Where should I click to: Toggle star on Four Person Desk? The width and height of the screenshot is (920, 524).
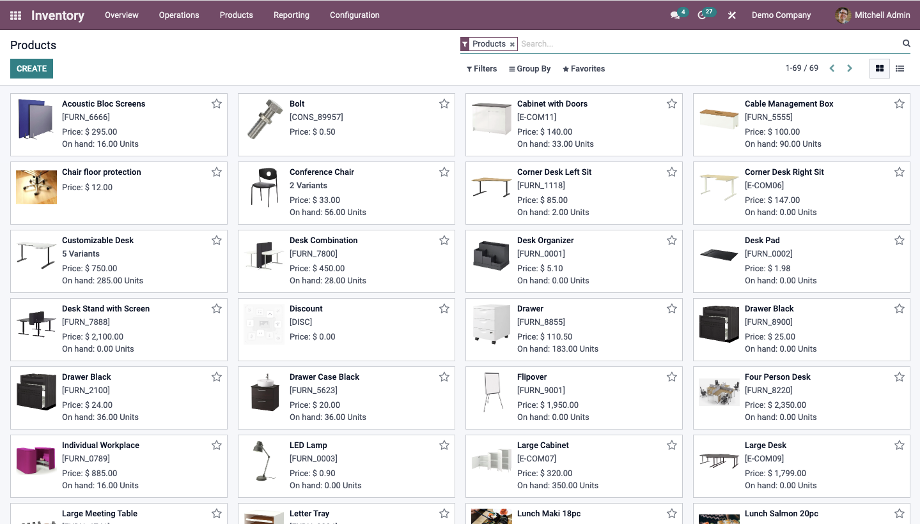(x=899, y=377)
